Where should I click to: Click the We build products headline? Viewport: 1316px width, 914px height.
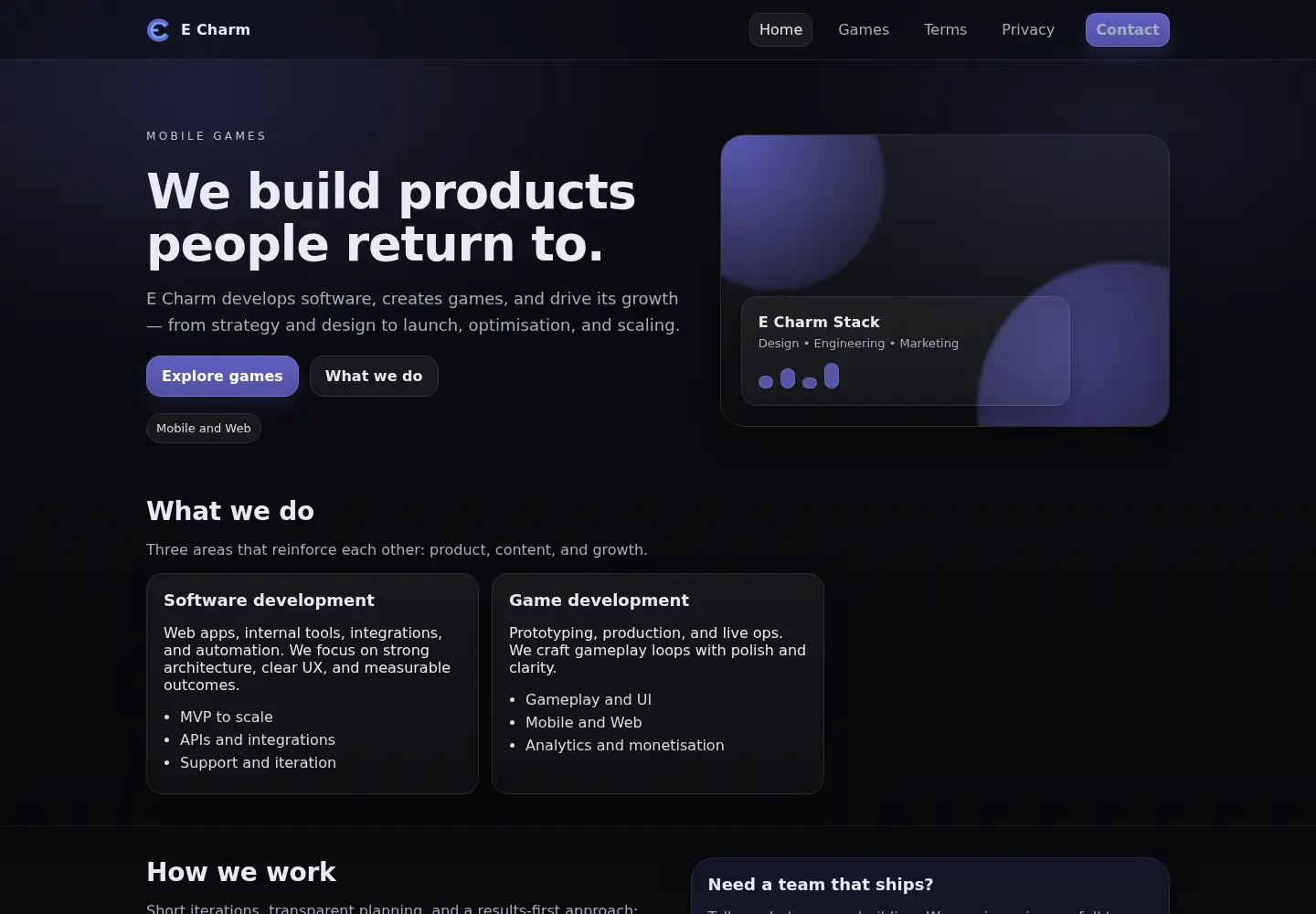[391, 218]
